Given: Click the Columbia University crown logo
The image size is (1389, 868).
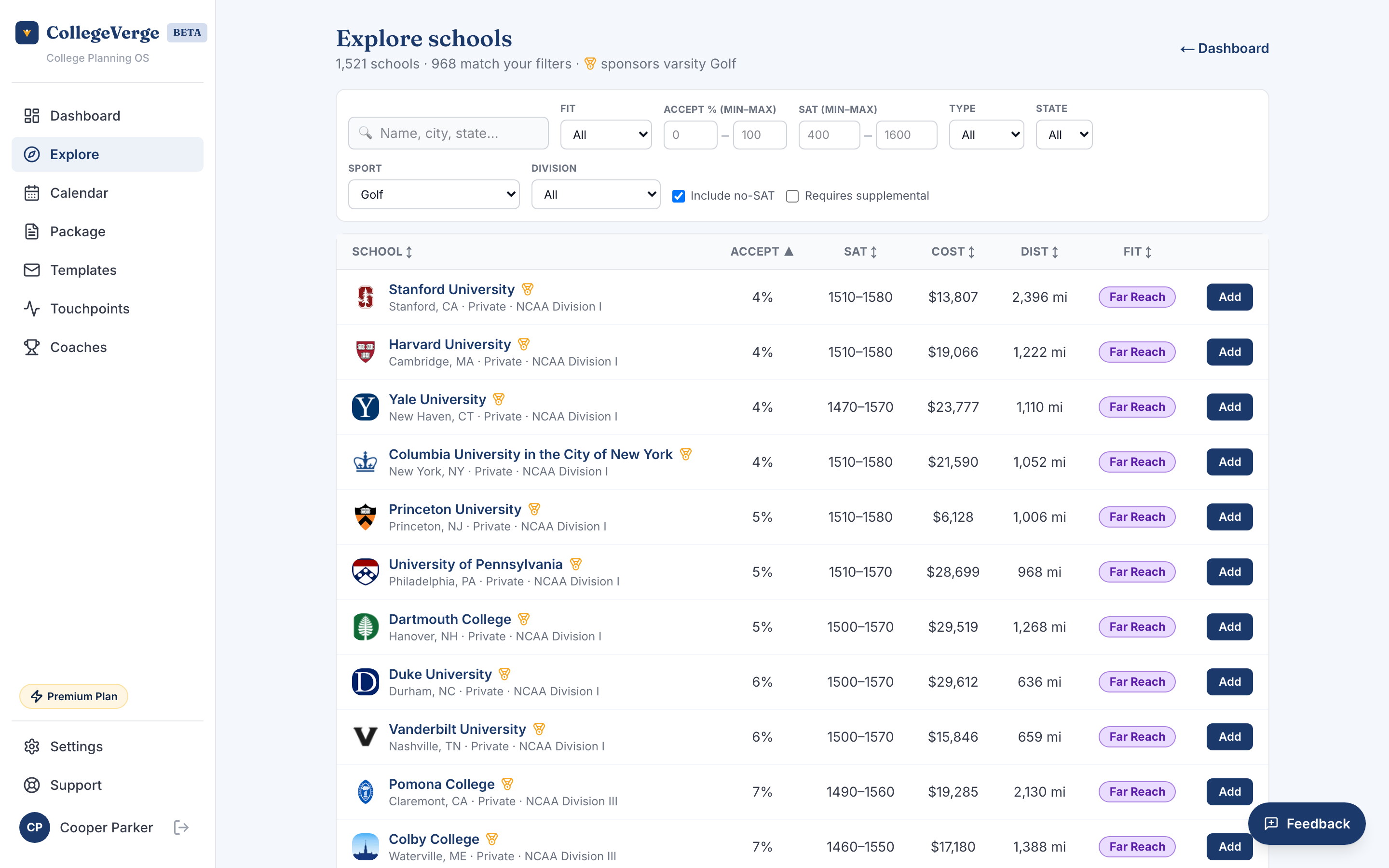Looking at the screenshot, I should point(365,461).
